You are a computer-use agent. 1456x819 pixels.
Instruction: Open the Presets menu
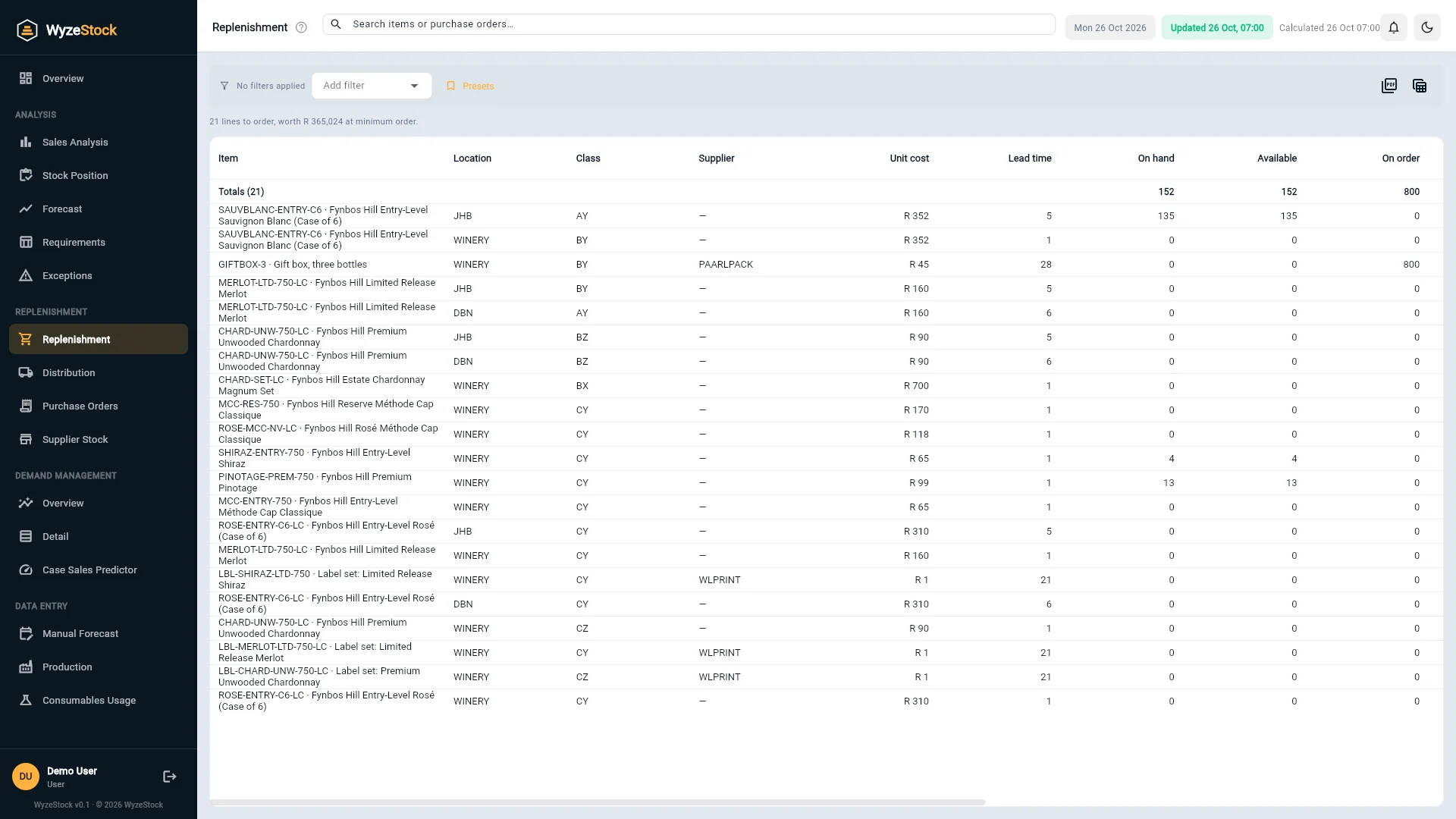click(x=470, y=86)
